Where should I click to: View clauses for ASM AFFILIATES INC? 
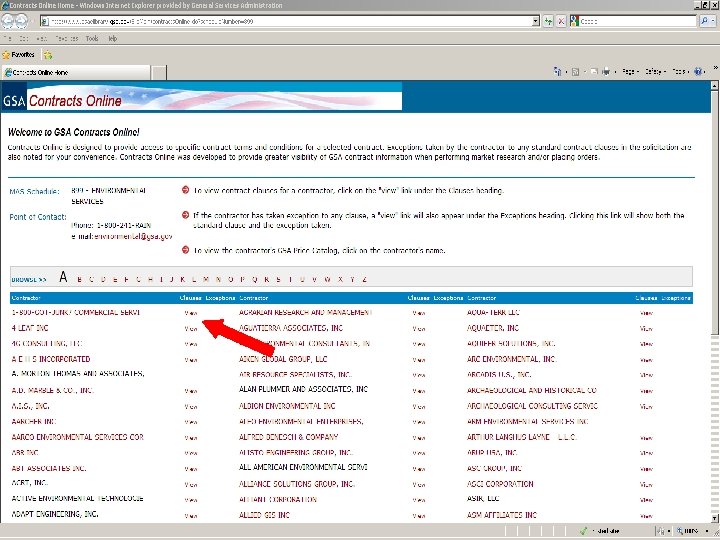[646, 516]
